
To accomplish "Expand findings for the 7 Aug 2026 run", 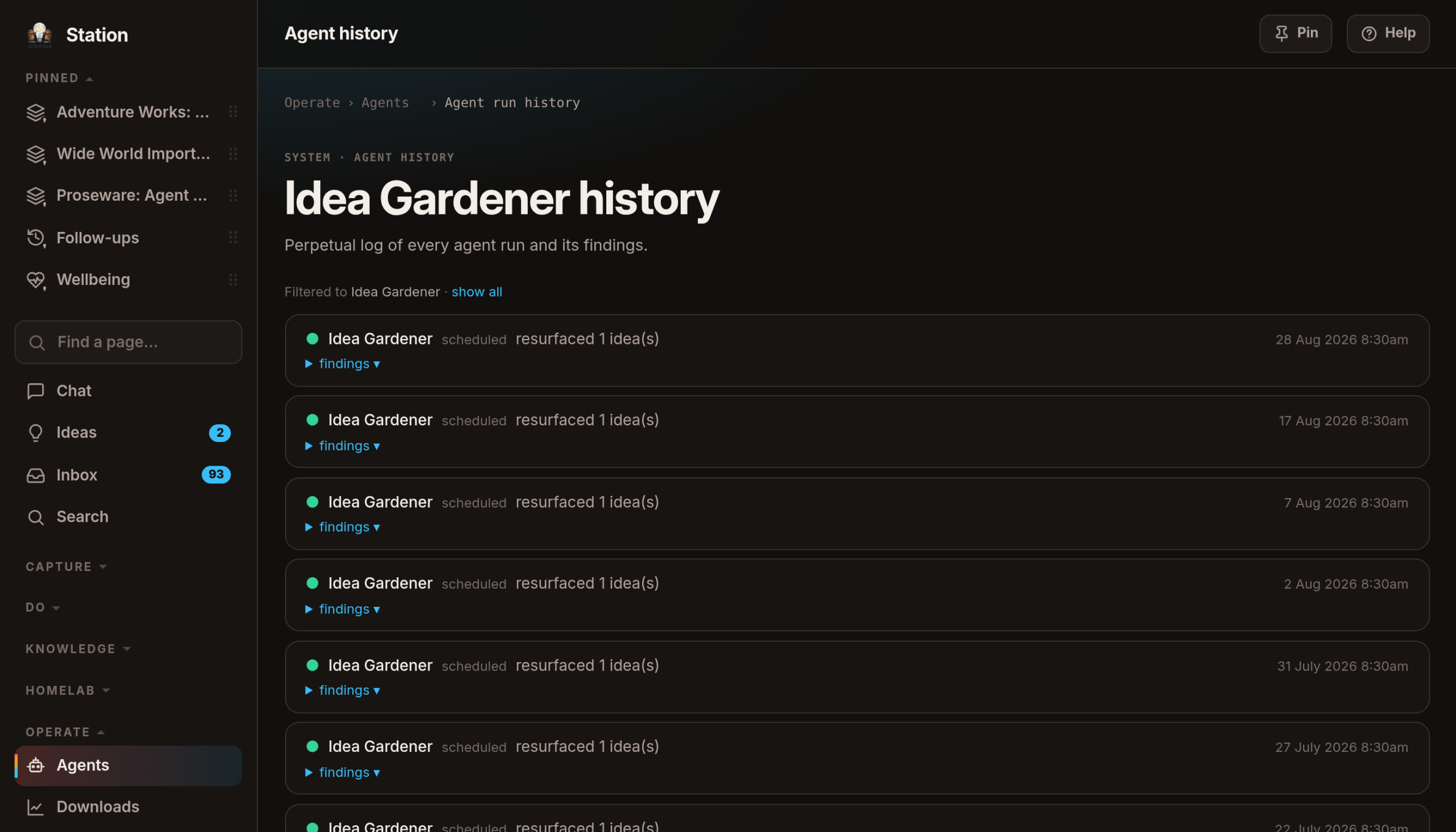I will coord(343,527).
